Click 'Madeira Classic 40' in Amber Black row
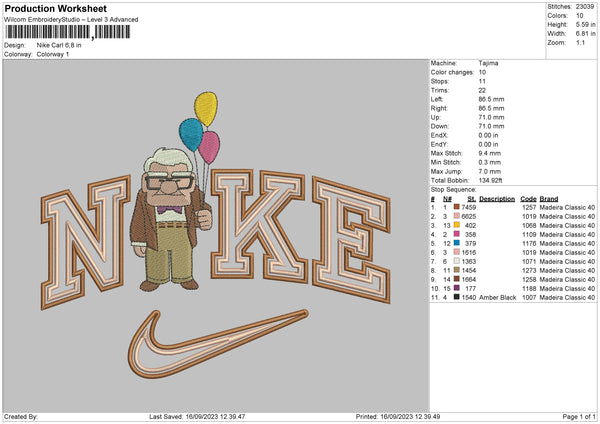 [567, 297]
